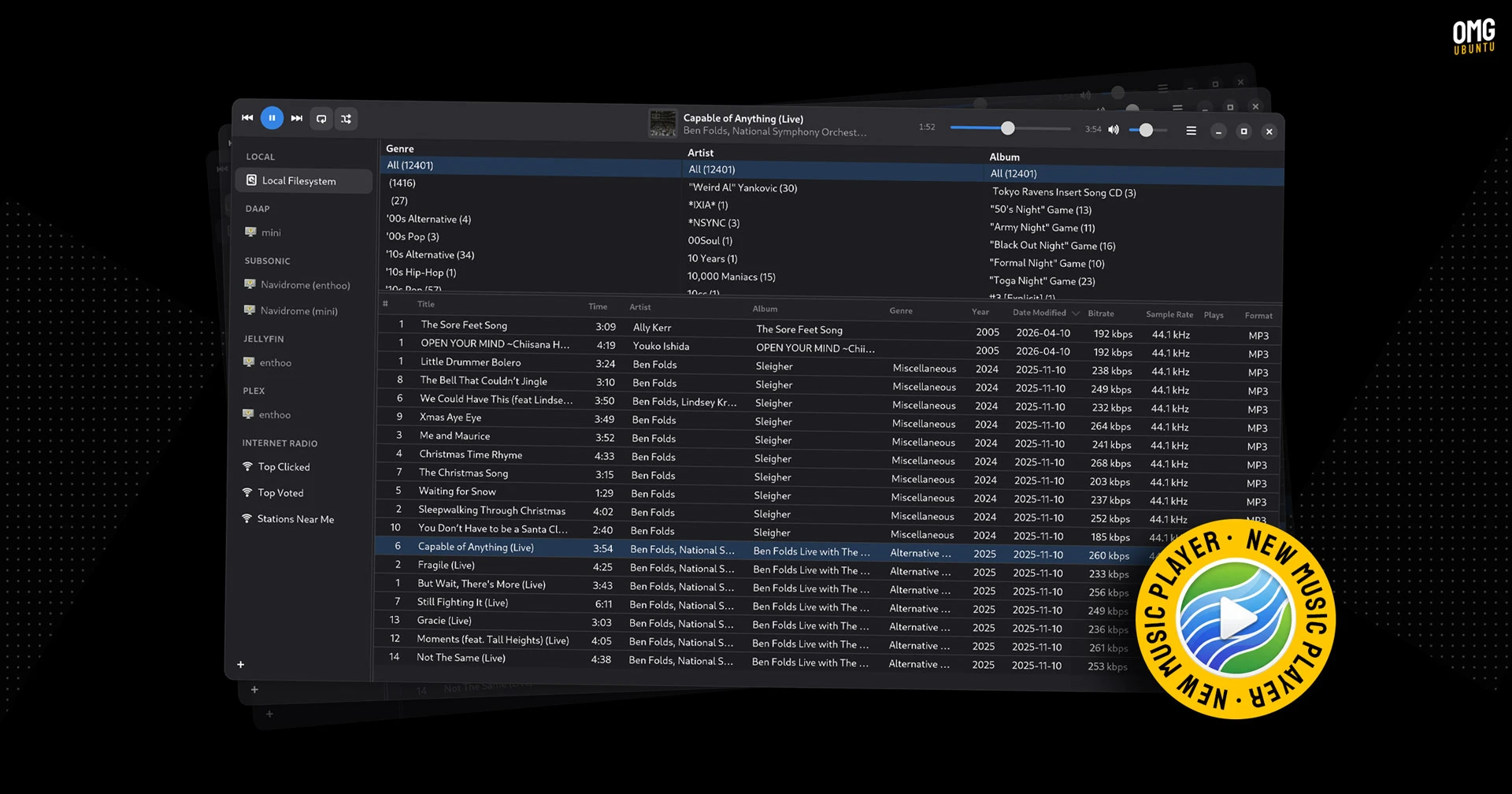This screenshot has width=1512, height=794.
Task: Browse Stations Near Me internet radio
Action: (295, 519)
